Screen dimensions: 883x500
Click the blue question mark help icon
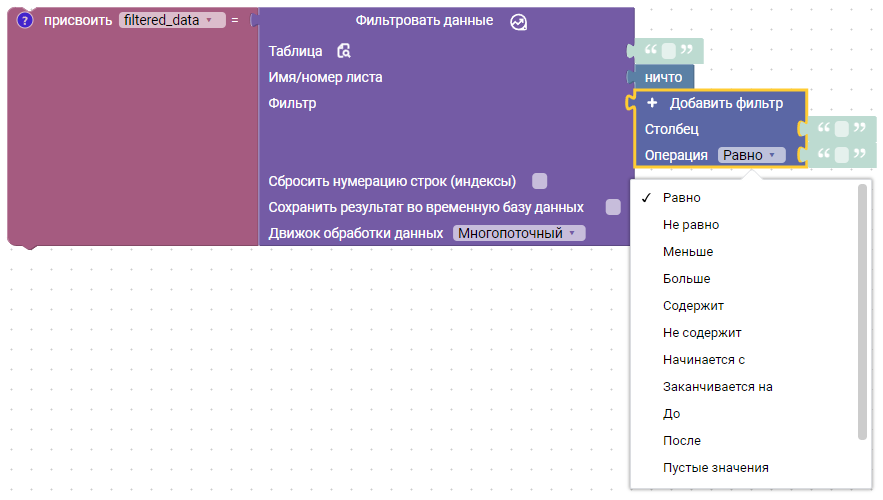pyautogui.click(x=26, y=20)
